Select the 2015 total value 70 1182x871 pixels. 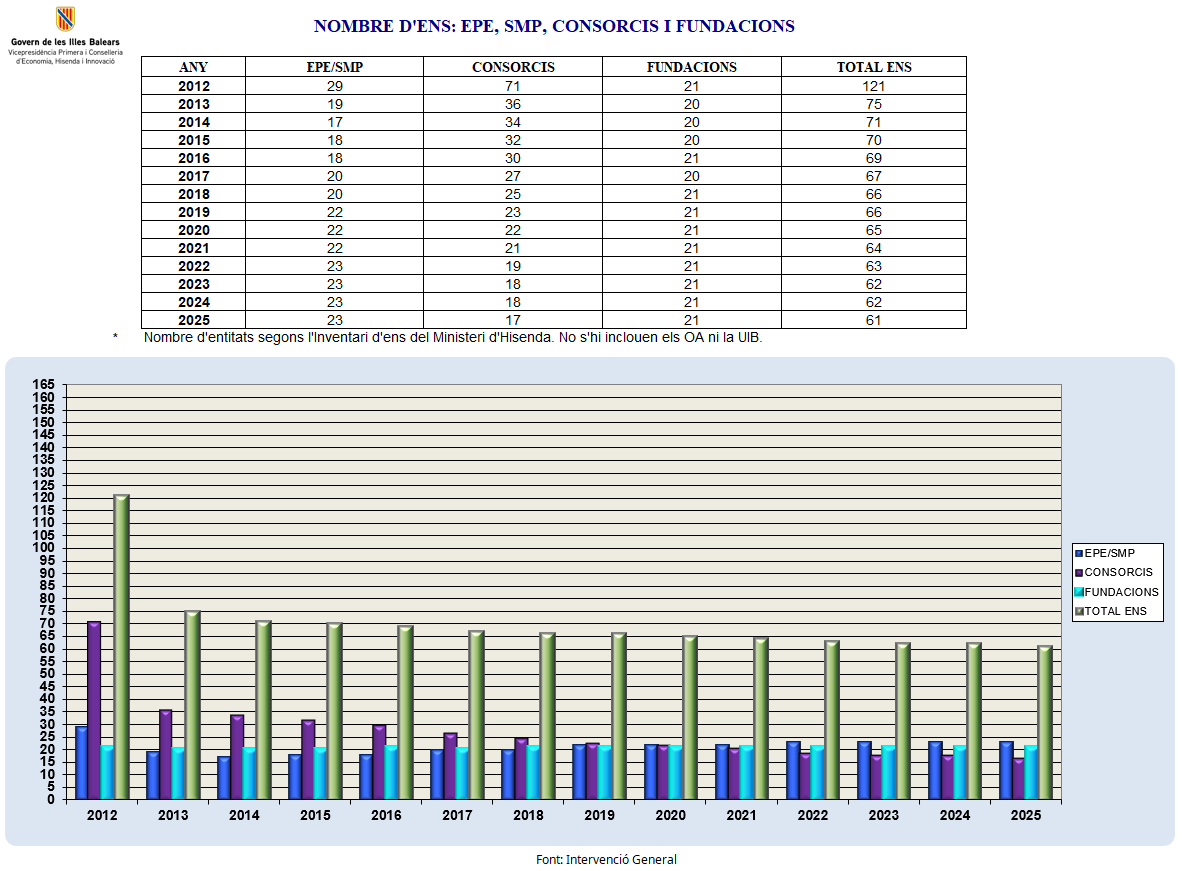[x=874, y=140]
